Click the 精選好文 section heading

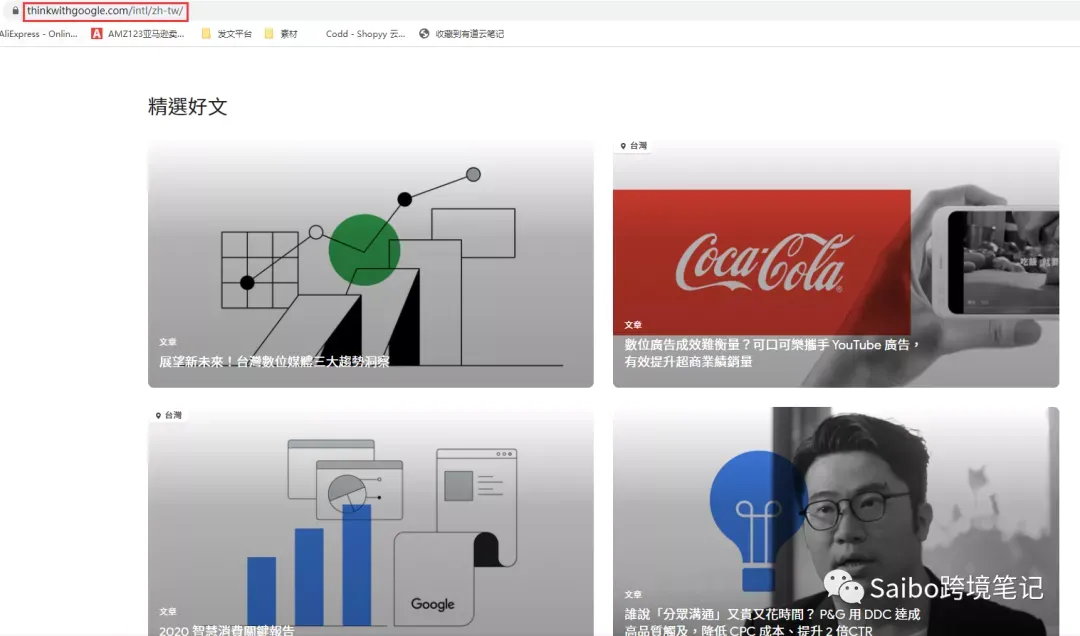tap(187, 106)
